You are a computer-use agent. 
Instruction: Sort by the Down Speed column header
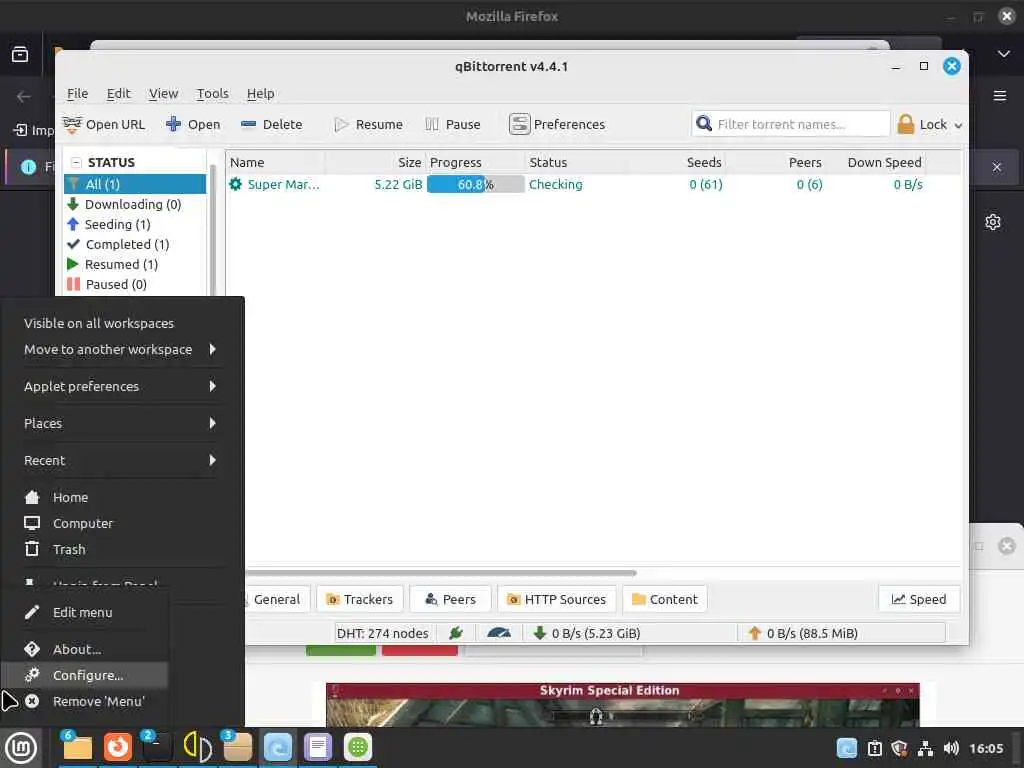pos(876,163)
